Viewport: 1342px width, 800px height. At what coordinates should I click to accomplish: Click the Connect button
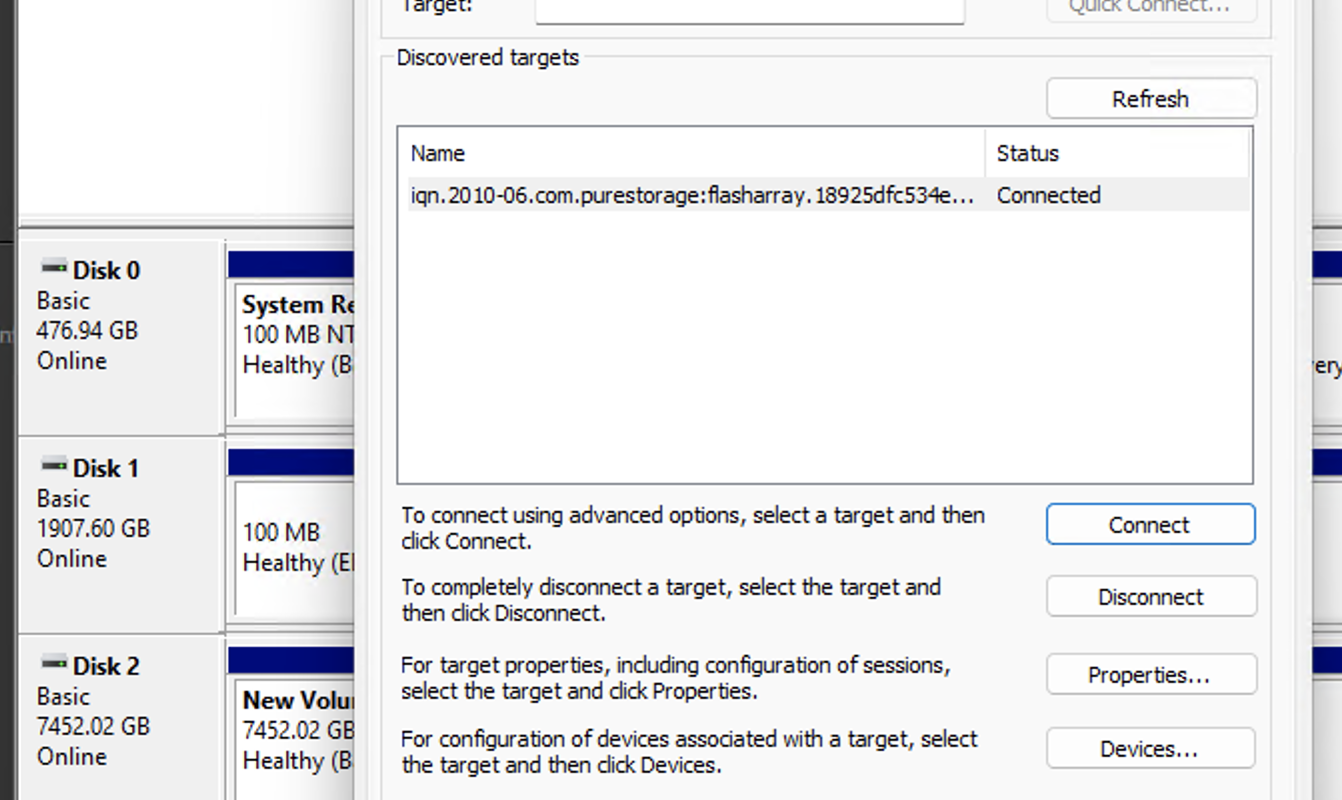coord(1150,525)
